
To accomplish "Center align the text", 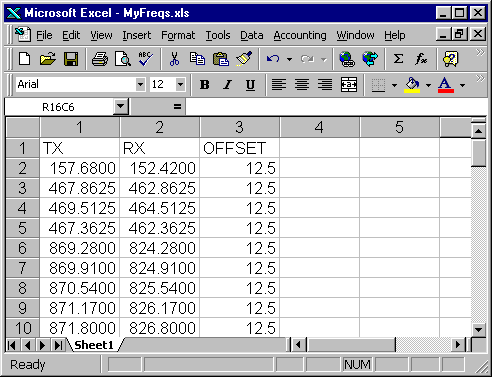I will click(x=302, y=85).
